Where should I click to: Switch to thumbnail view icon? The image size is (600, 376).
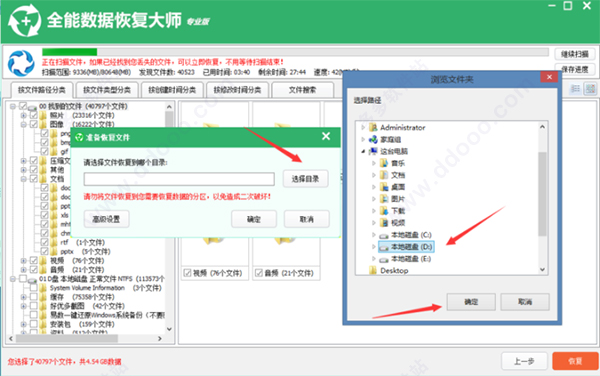click(590, 89)
